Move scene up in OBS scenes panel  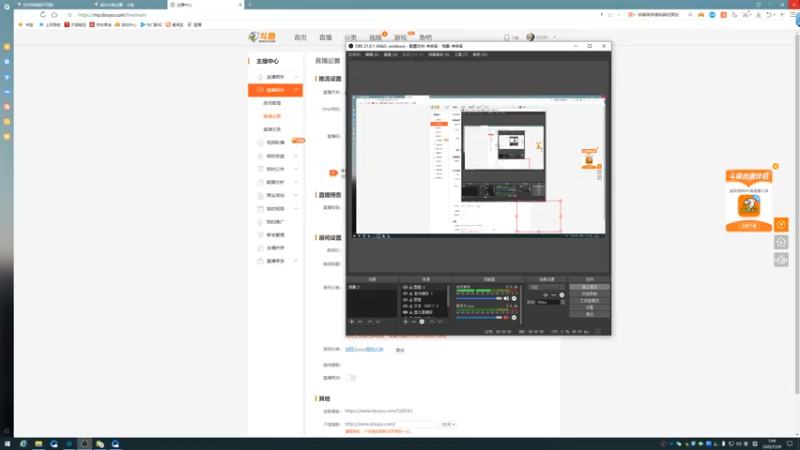[x=370, y=322]
